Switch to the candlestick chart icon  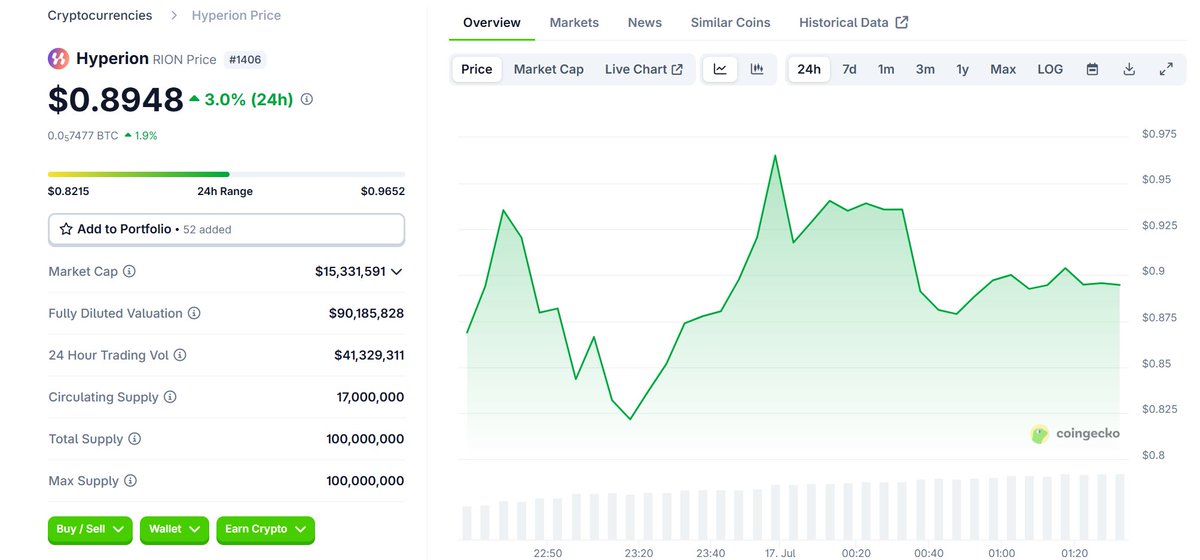757,69
